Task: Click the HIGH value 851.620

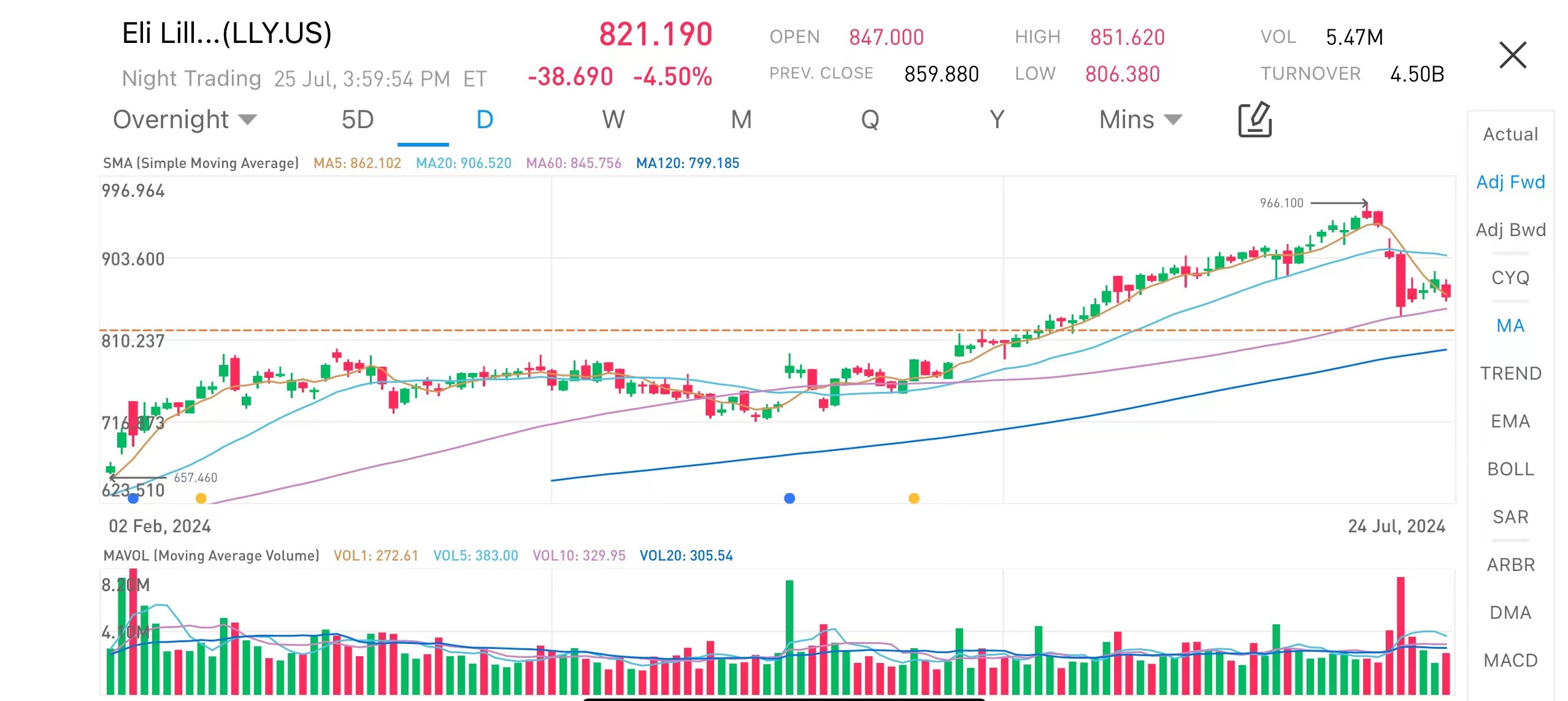Action: tap(1127, 37)
